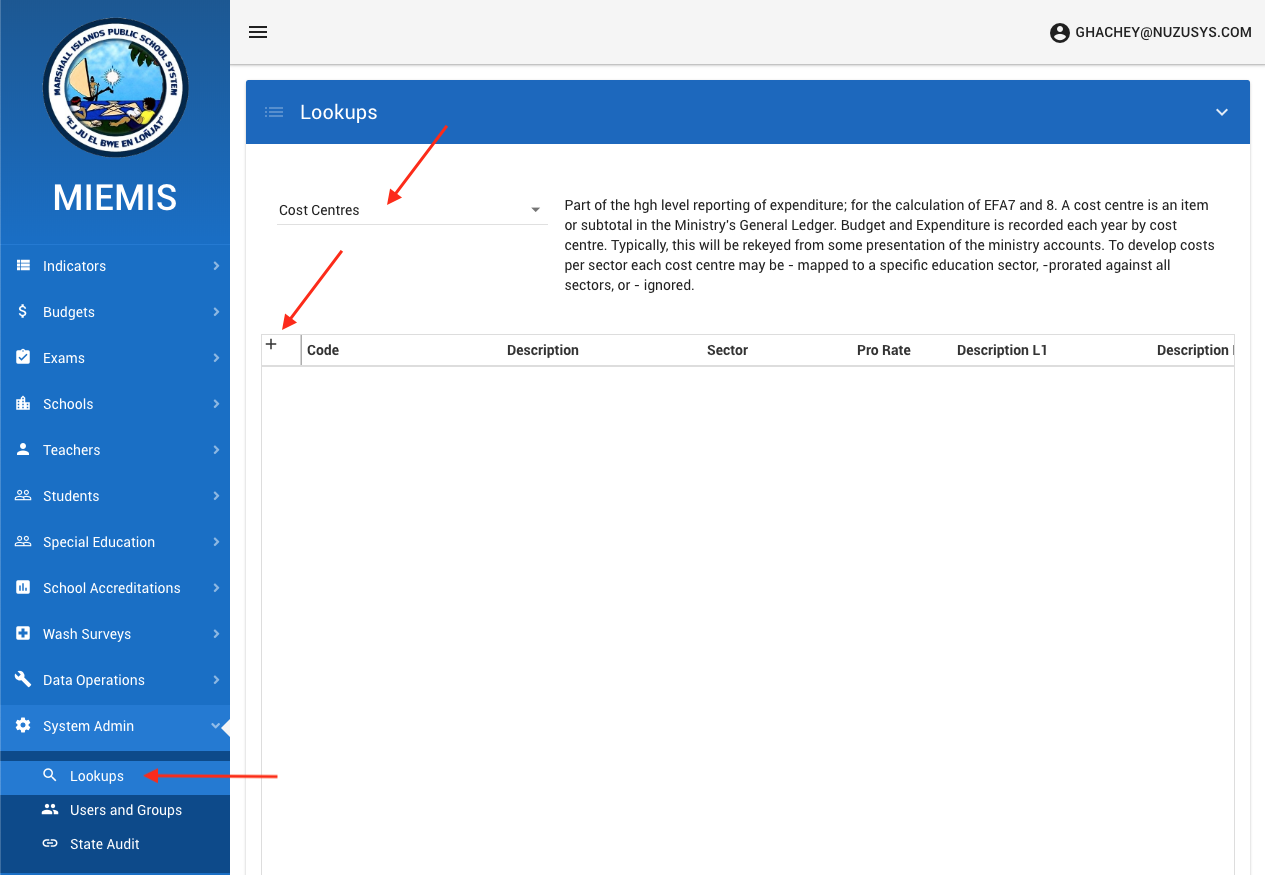Viewport: 1265px width, 875px height.
Task: Click the plus icon to add row
Action: 271,345
